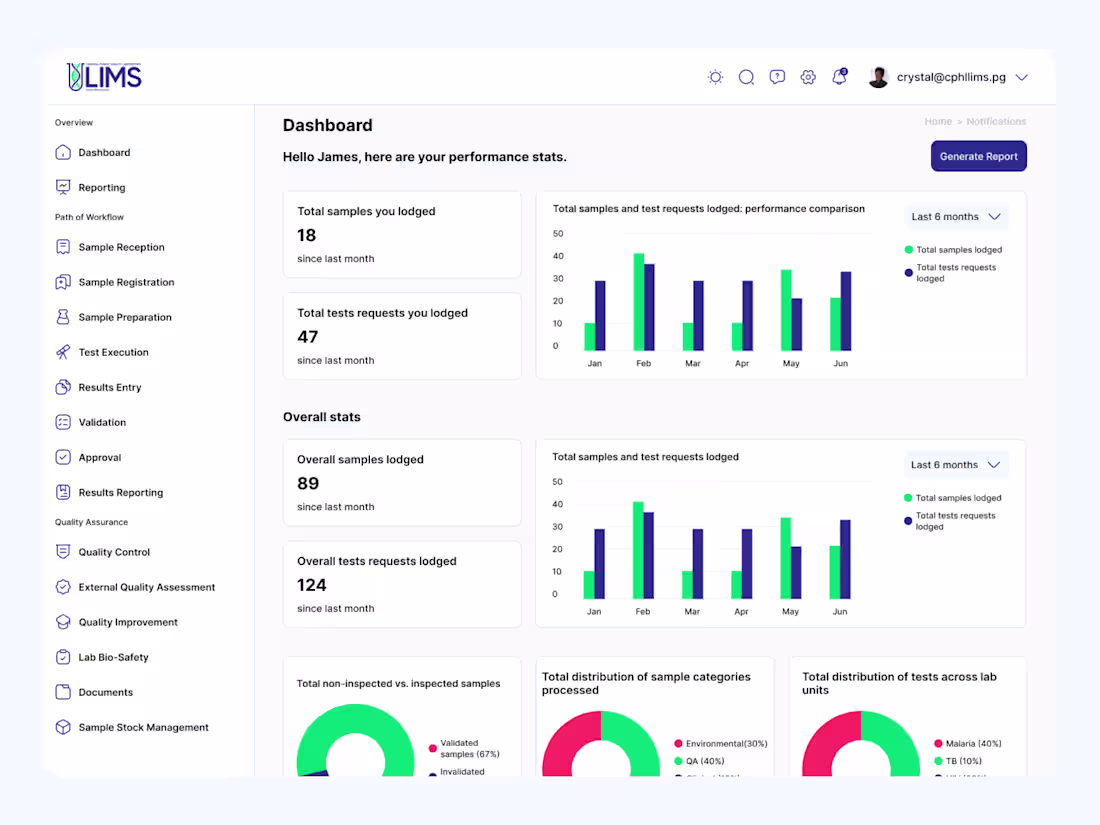Open the Last 6 months dropdown
This screenshot has height=825, width=1100.
coord(955,216)
